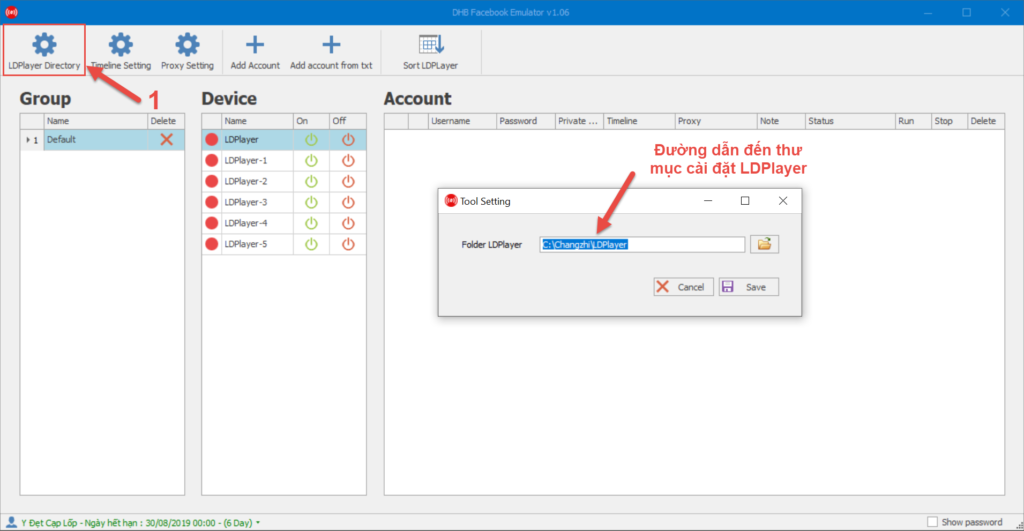The image size is (1024, 531).
Task: Click Stop column header
Action: click(x=949, y=121)
